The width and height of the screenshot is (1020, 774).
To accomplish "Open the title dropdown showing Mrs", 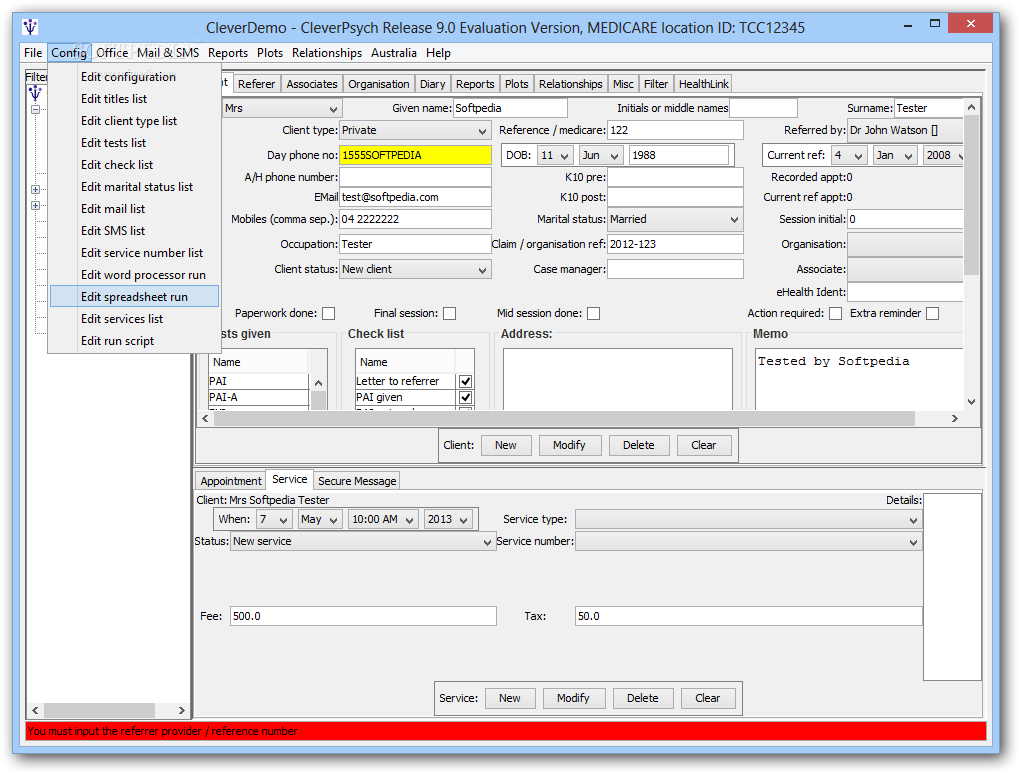I will (x=281, y=108).
